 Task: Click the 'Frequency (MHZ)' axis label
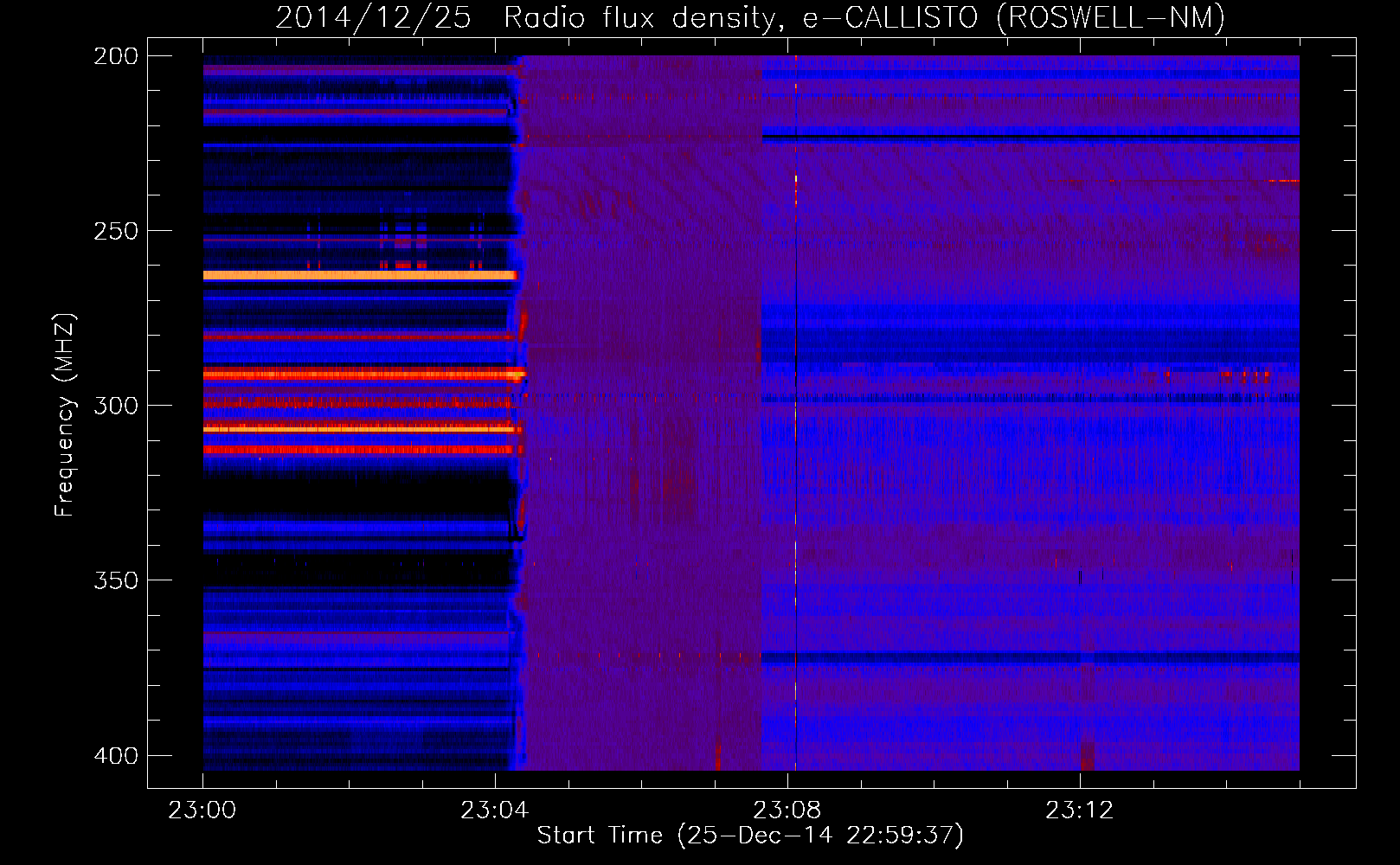(65, 414)
